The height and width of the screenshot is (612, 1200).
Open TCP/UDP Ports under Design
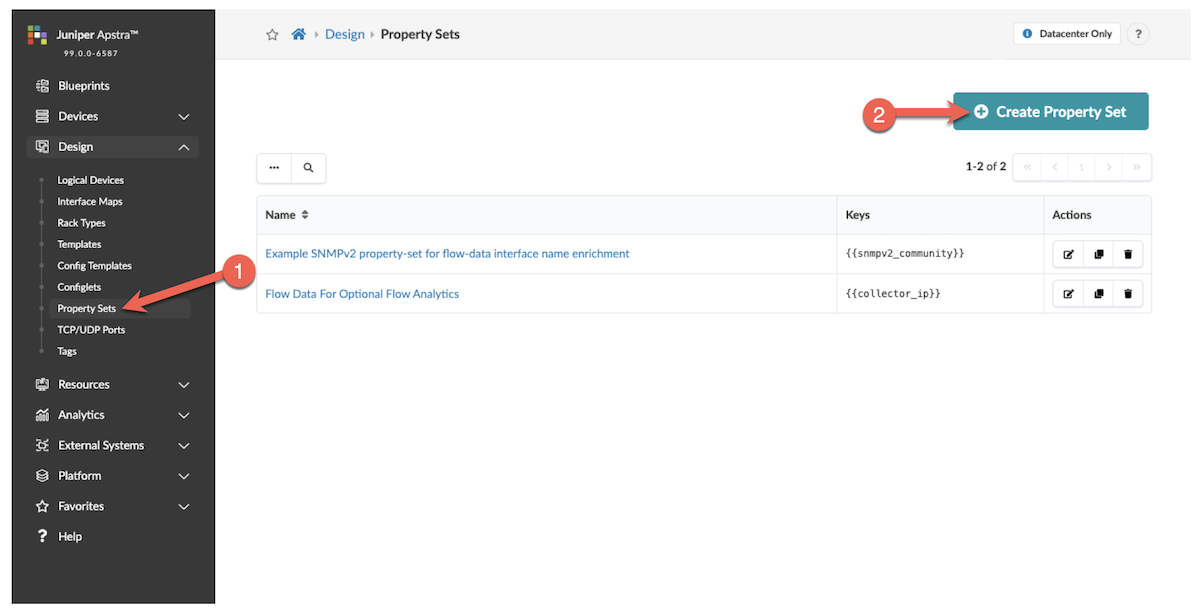coord(91,330)
